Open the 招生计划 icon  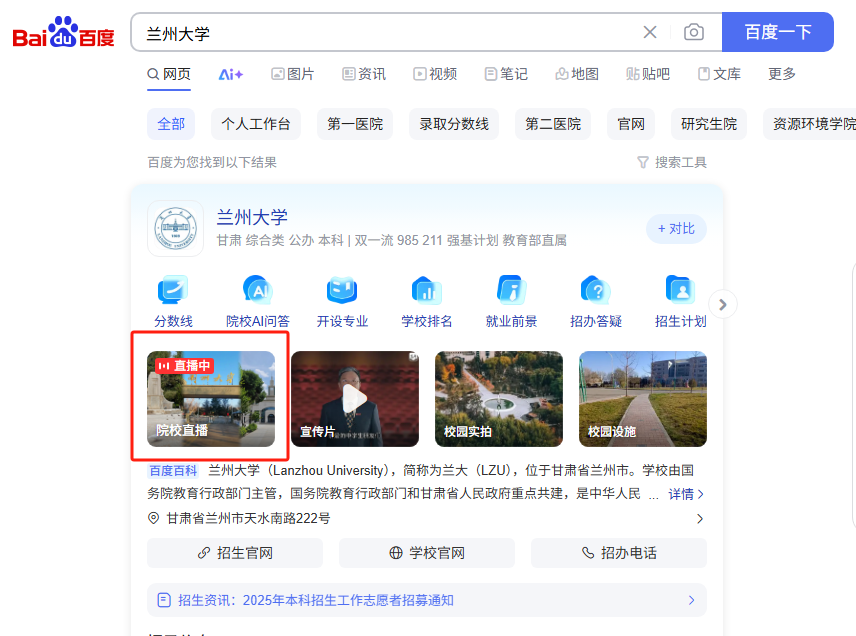point(680,301)
